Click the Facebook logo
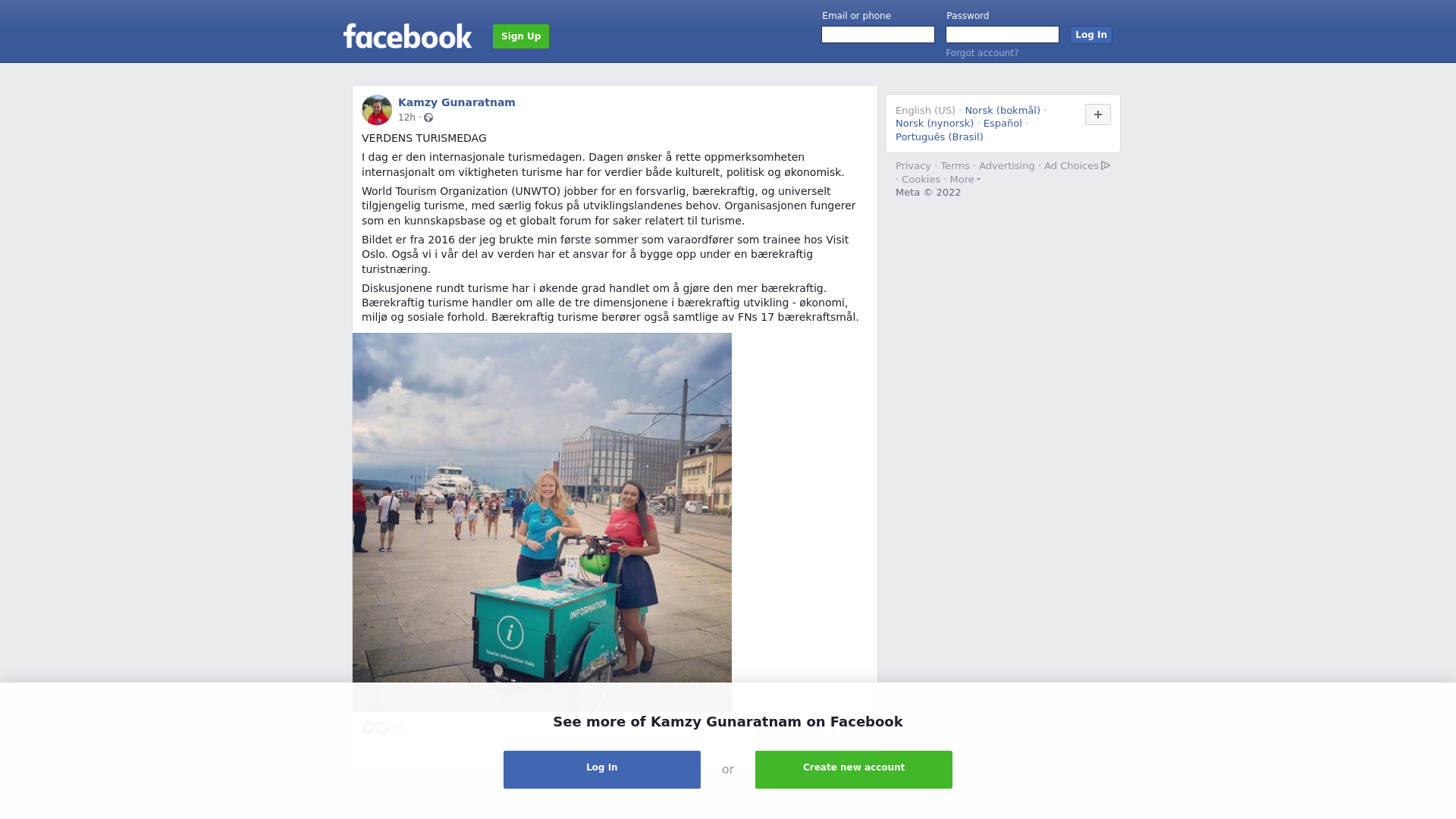This screenshot has width=1456, height=819. coord(407,36)
